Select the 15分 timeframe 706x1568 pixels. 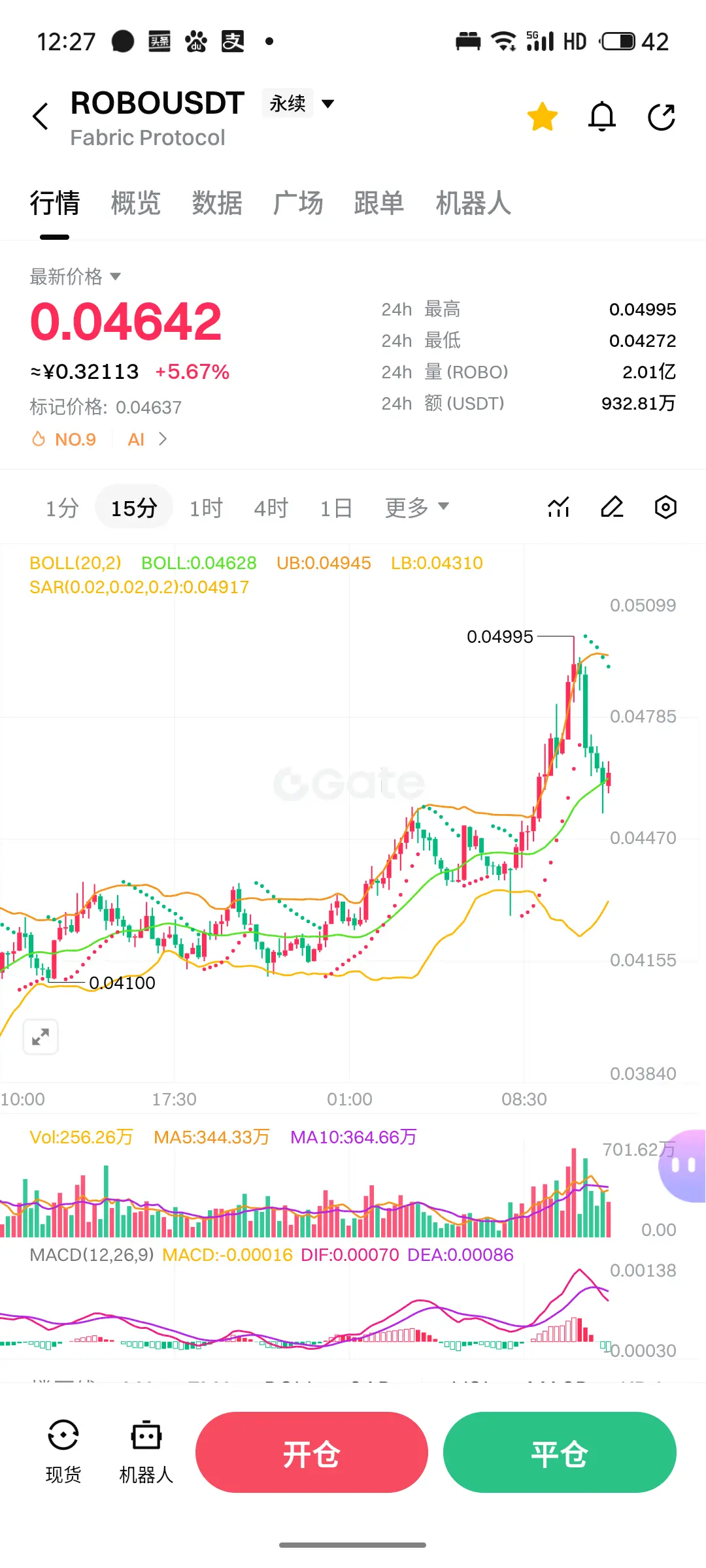coord(134,508)
